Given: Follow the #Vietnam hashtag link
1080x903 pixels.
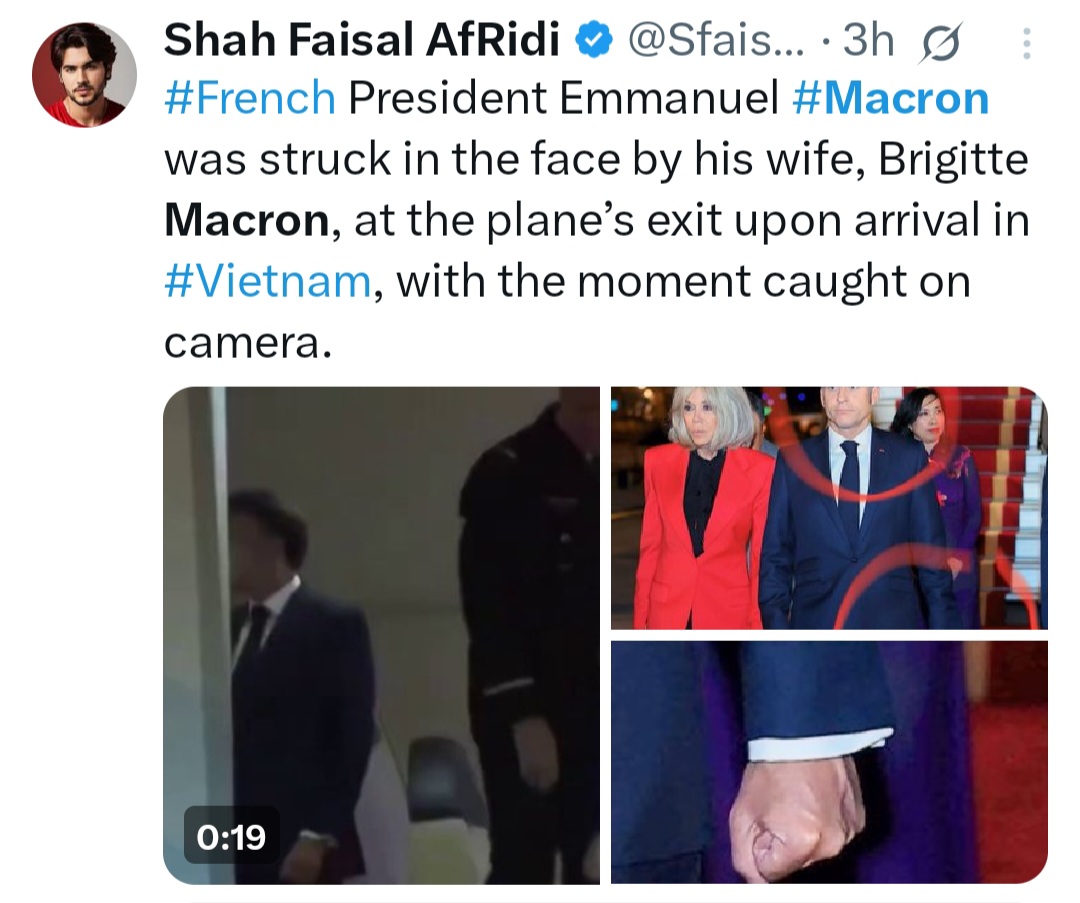Looking at the screenshot, I should coord(267,281).
